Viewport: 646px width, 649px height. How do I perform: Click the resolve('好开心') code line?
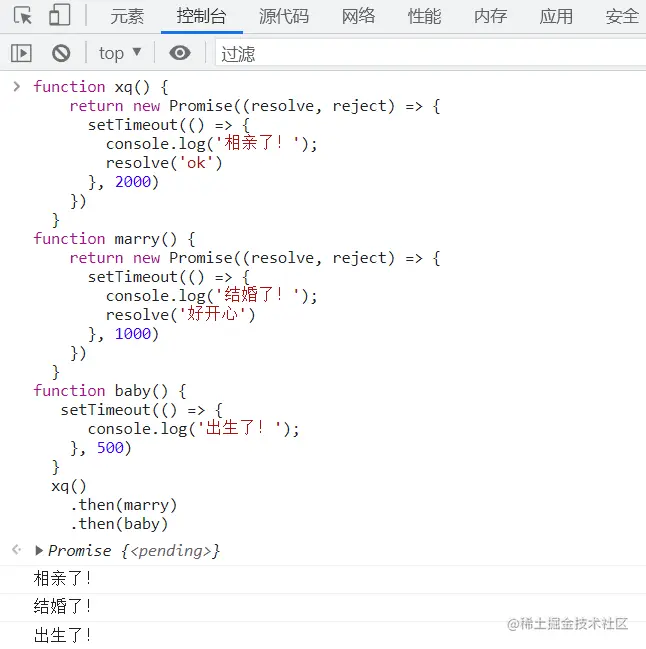click(x=181, y=315)
